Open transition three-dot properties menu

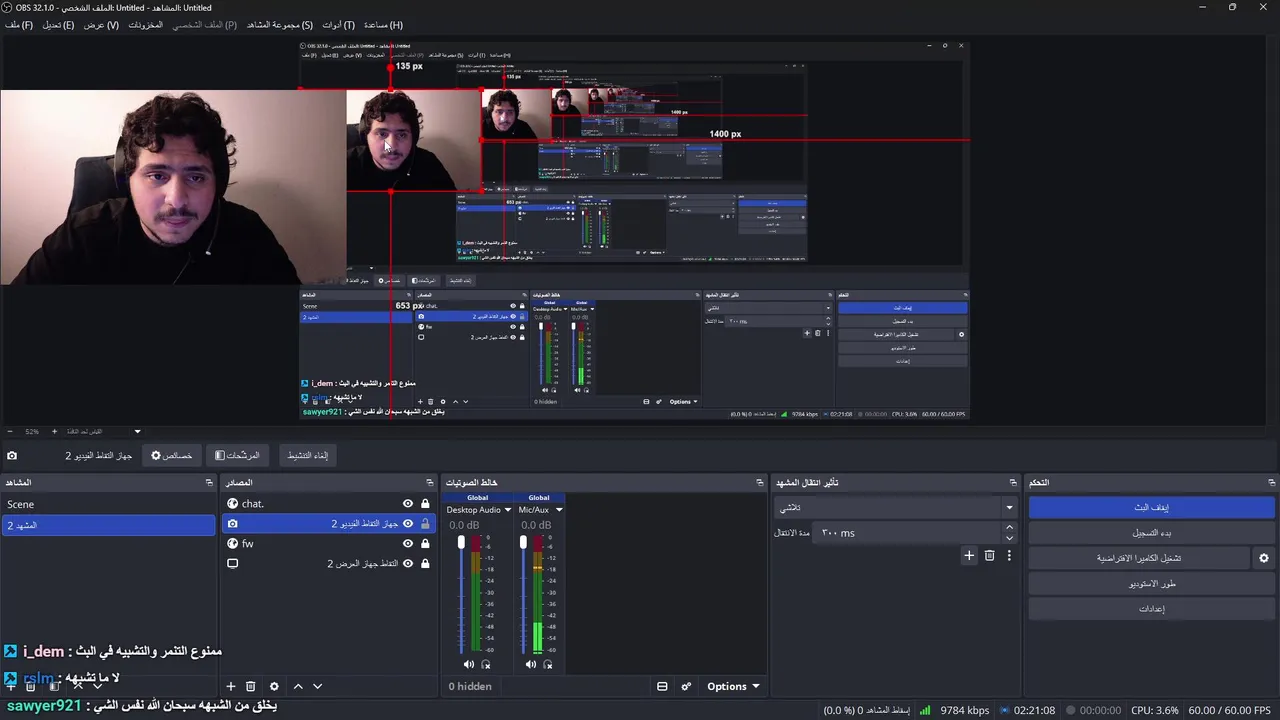tap(1009, 555)
